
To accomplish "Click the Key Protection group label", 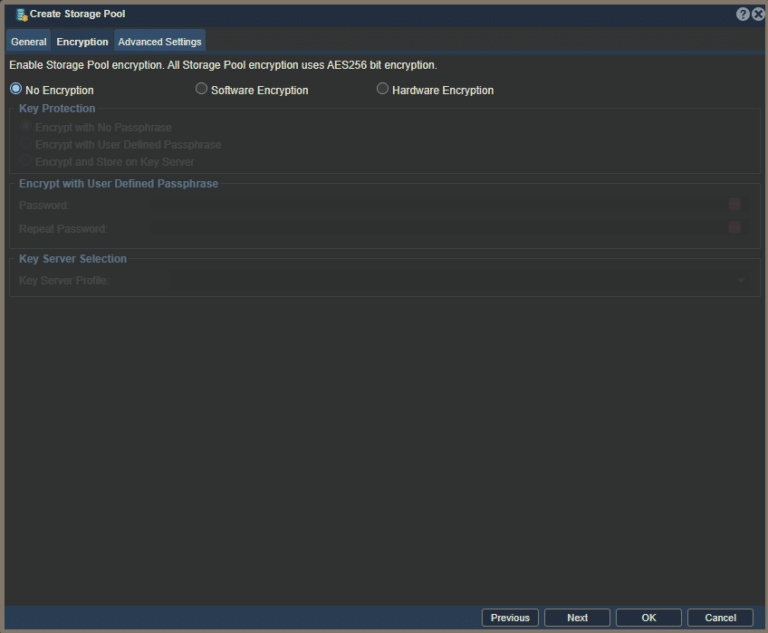I will pyautogui.click(x=57, y=109).
